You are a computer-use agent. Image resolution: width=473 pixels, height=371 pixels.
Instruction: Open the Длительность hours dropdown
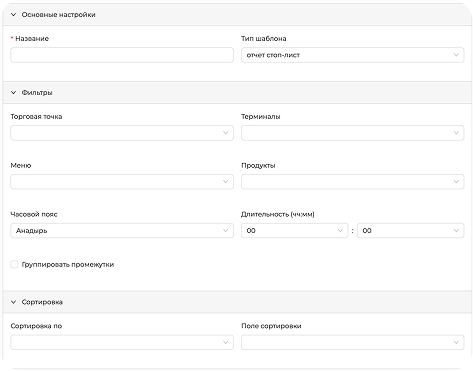coord(295,231)
